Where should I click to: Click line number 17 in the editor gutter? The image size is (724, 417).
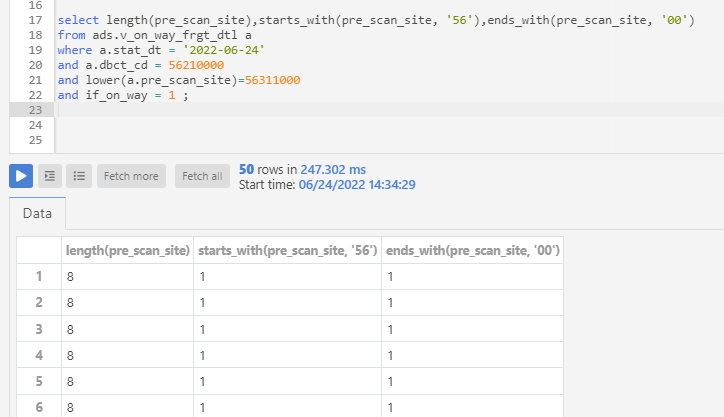pos(35,20)
